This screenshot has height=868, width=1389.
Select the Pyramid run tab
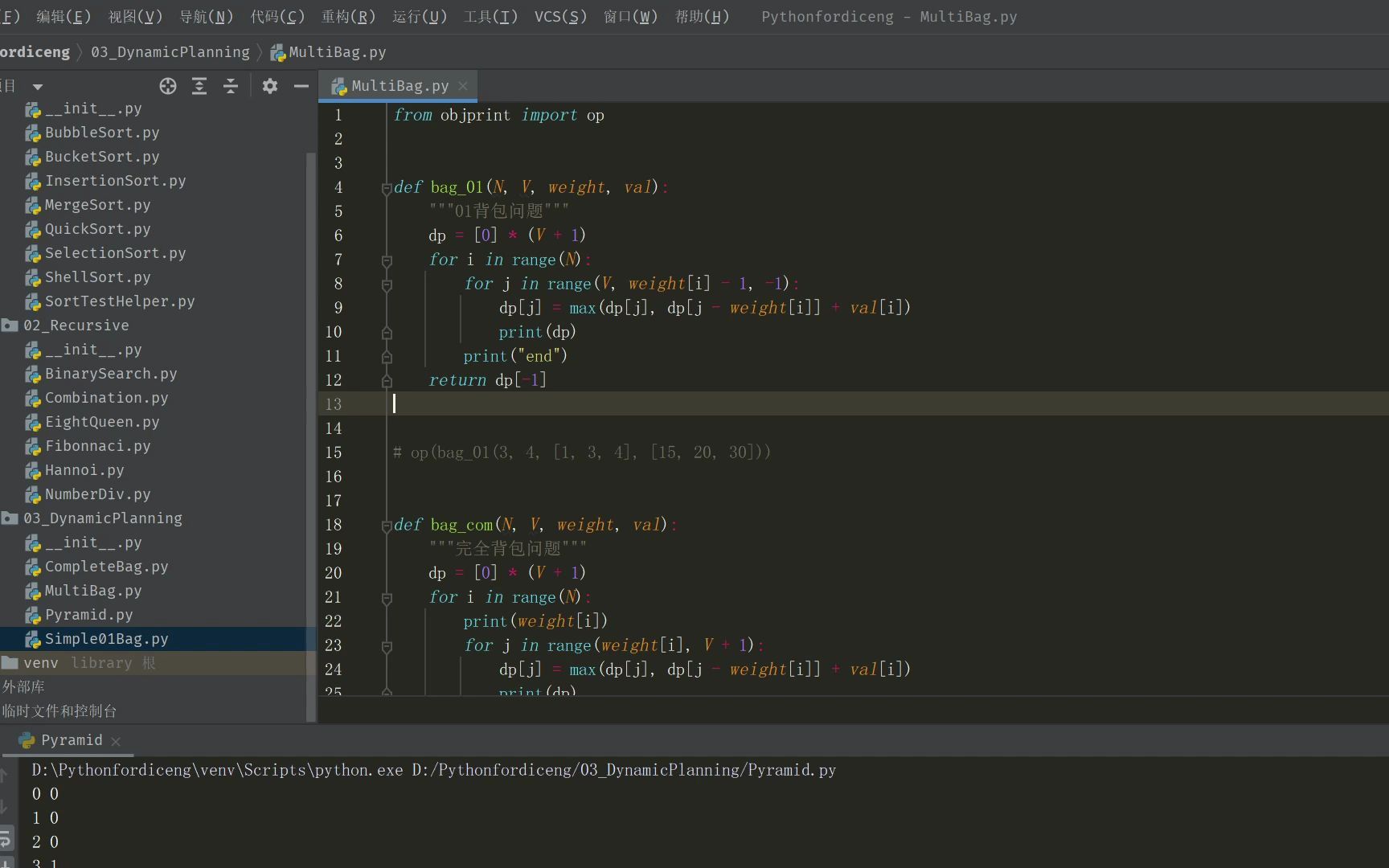[71, 740]
